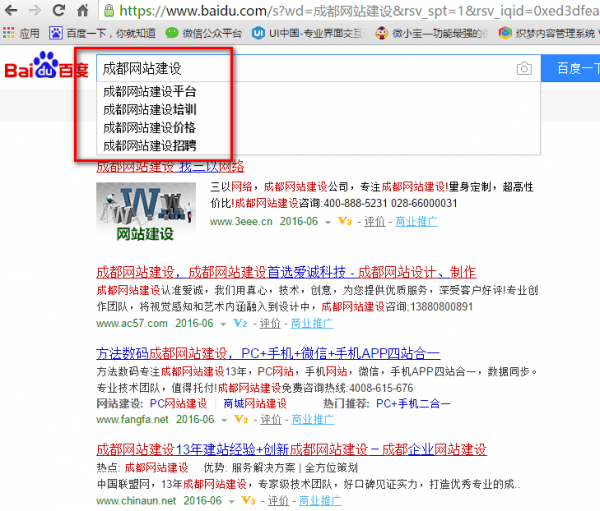Image resolution: width=600 pixels, height=511 pixels.
Task: Click 评价 on the fangfa.net result
Action: point(271,420)
